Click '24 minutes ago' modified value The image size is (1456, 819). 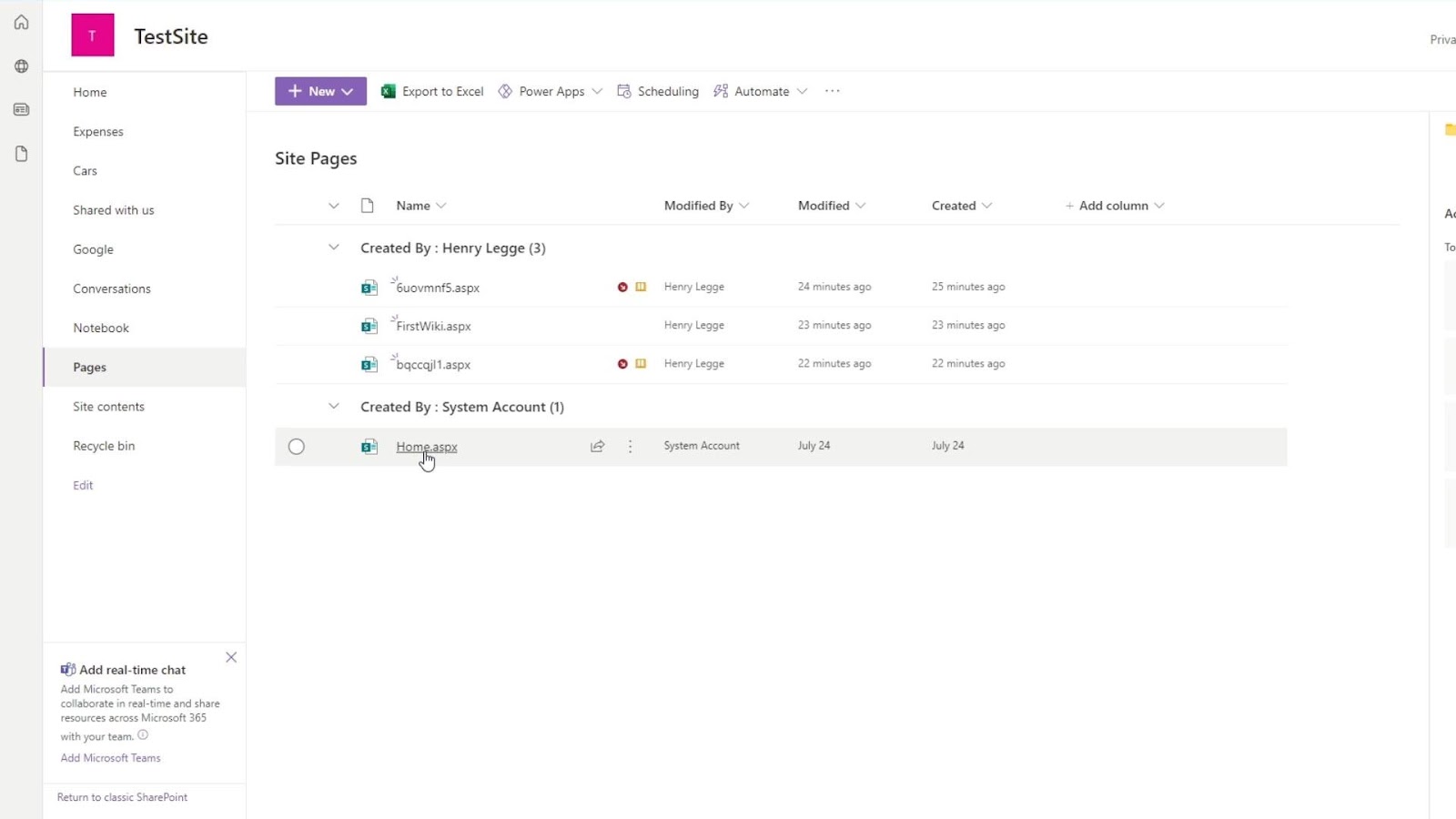click(x=834, y=287)
